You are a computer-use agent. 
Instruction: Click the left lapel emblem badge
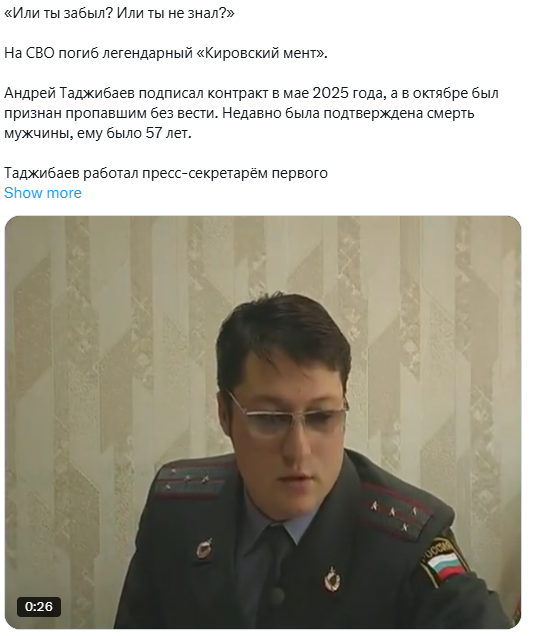(204, 550)
